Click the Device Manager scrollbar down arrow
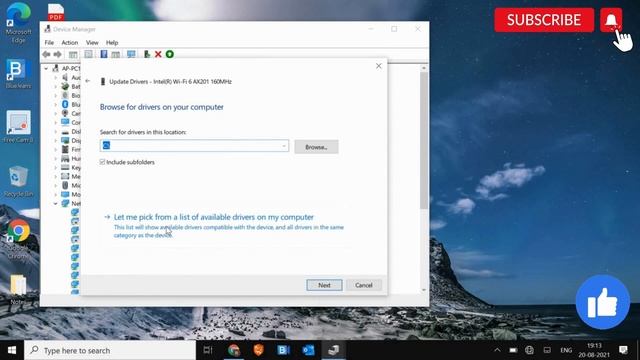The height and width of the screenshot is (360, 640). point(424,290)
